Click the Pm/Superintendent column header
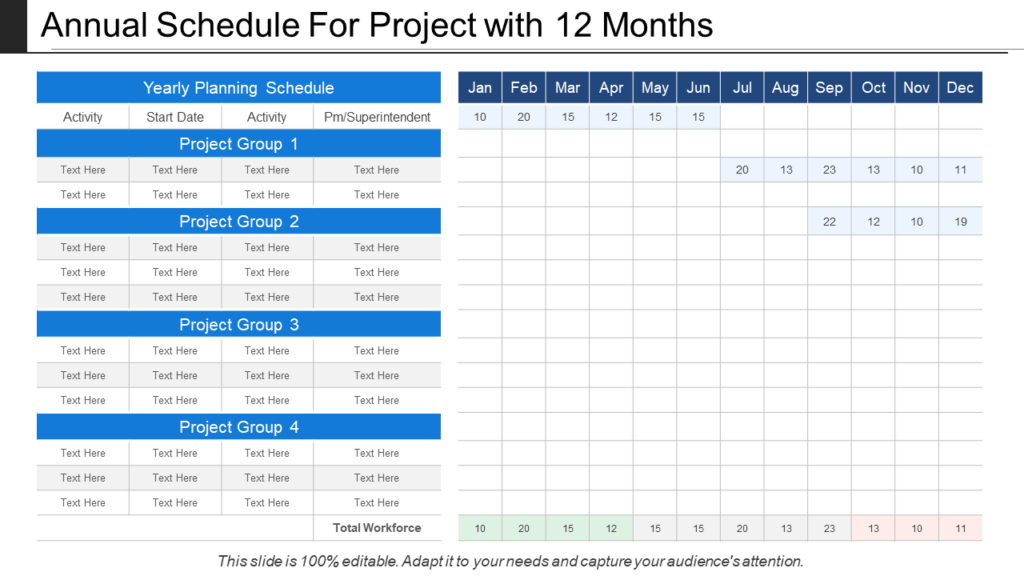This screenshot has width=1024, height=576. (x=377, y=117)
